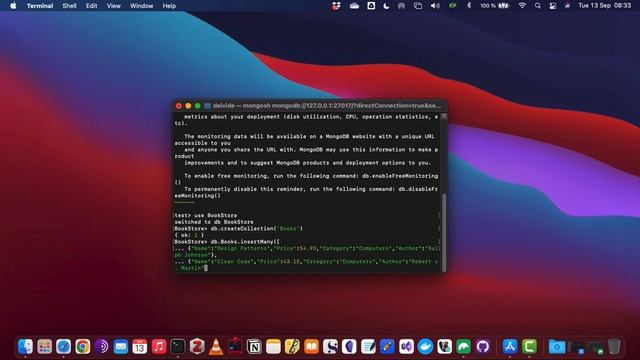Image resolution: width=640 pixels, height=360 pixels.
Task: Open Launchpad from the Dock
Action: [x=44, y=347]
